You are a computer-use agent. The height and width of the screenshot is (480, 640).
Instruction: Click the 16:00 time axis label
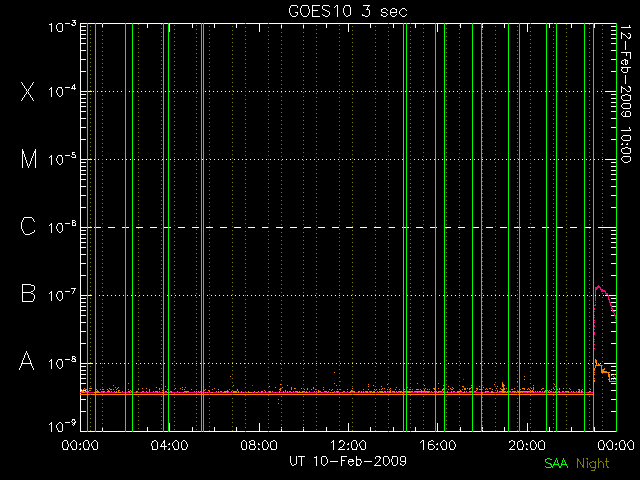438,445
